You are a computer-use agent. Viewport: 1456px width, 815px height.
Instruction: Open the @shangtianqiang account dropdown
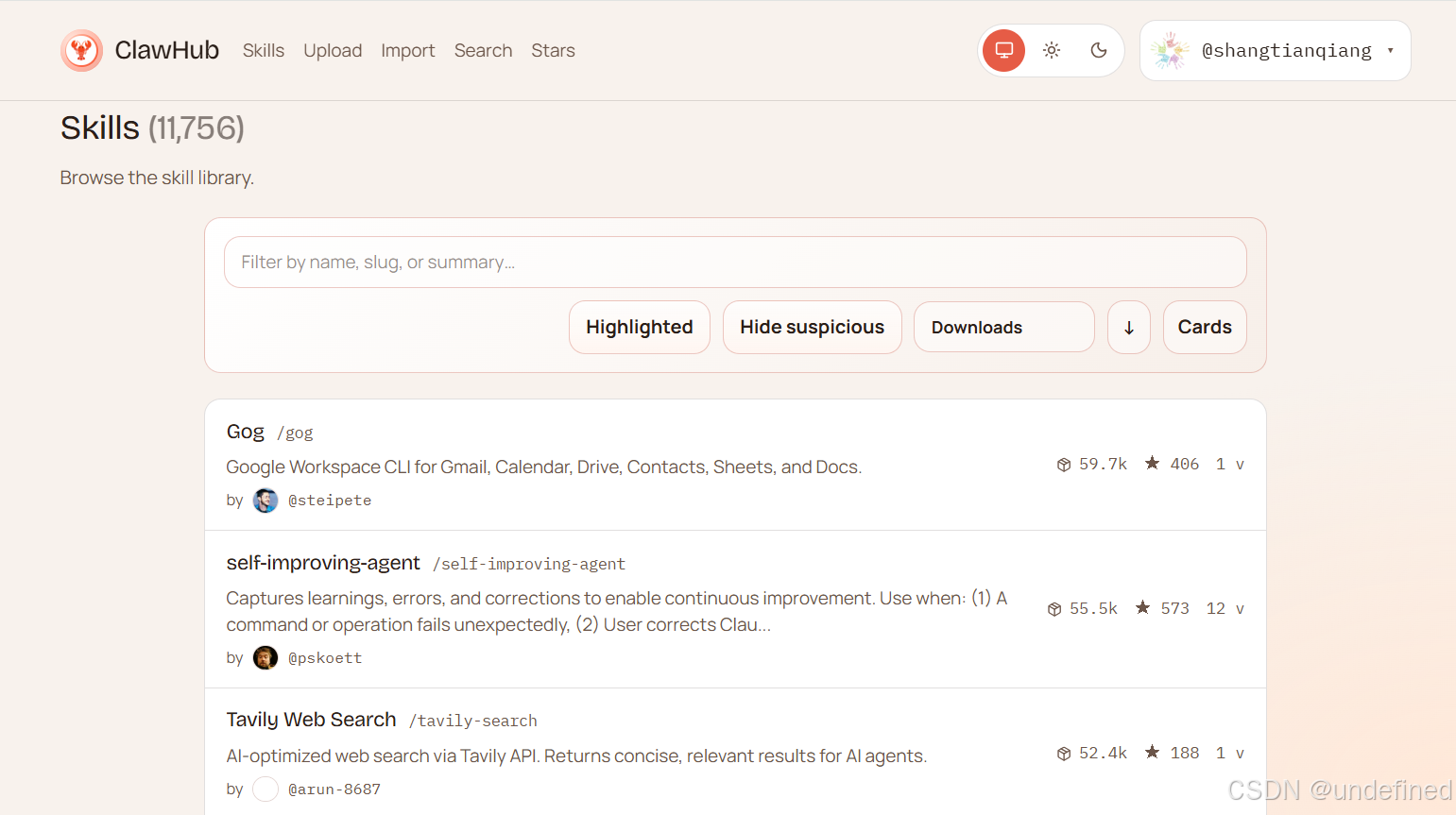(1275, 50)
